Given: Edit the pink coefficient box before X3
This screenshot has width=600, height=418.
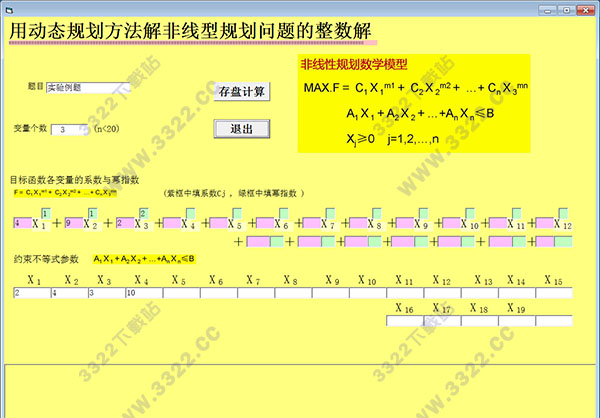Looking at the screenshot, I should tap(125, 223).
